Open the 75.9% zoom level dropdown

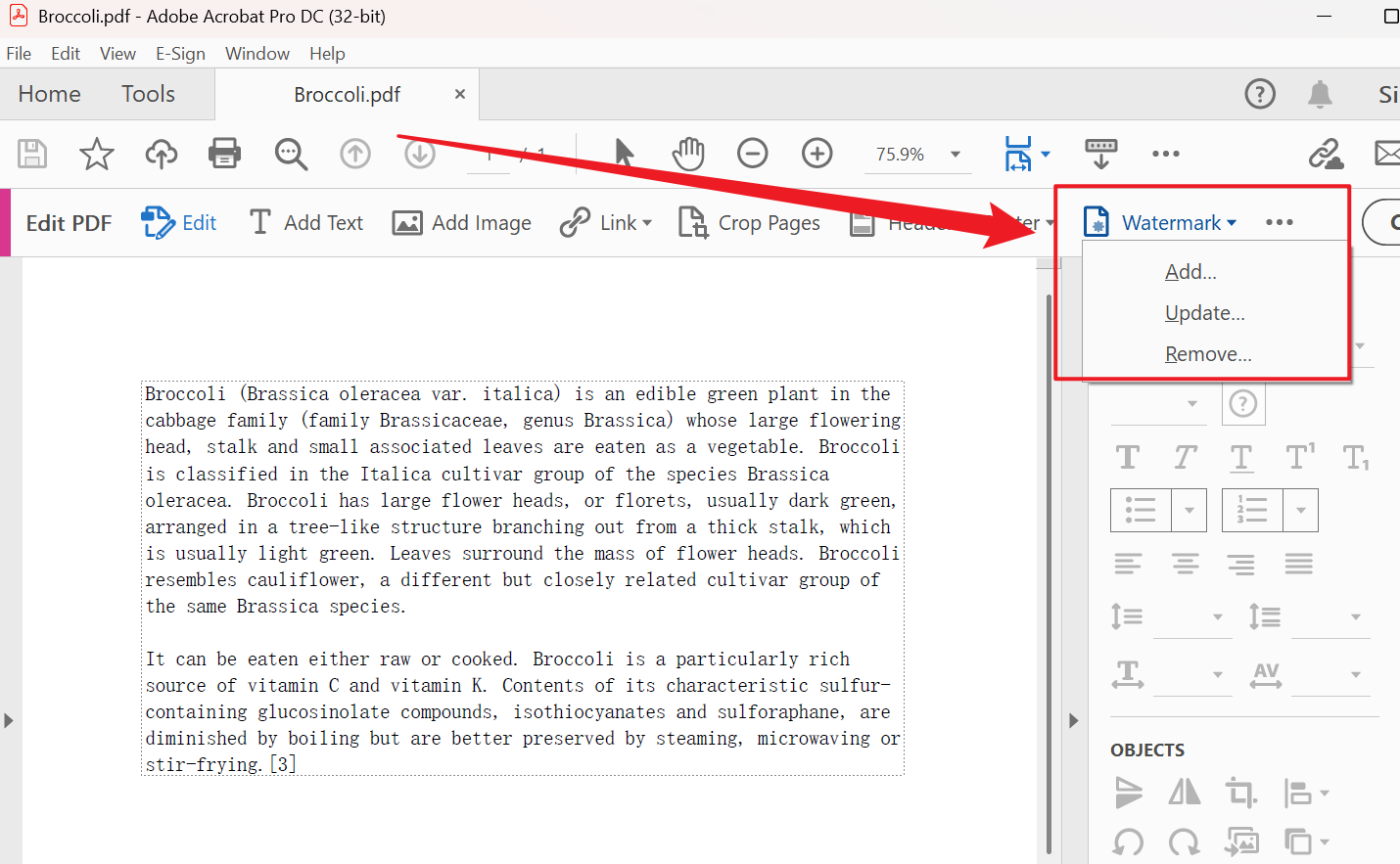[956, 154]
